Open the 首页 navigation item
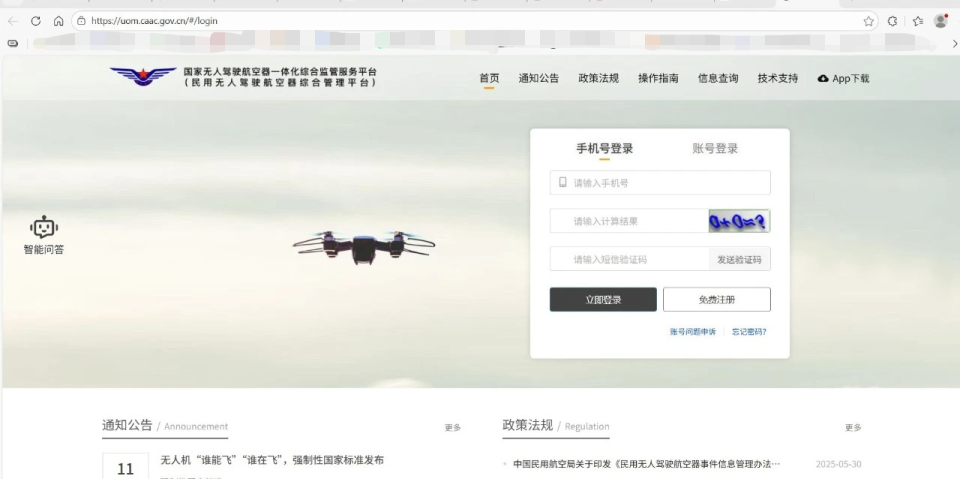Image resolution: width=960 pixels, height=479 pixels. click(x=489, y=78)
